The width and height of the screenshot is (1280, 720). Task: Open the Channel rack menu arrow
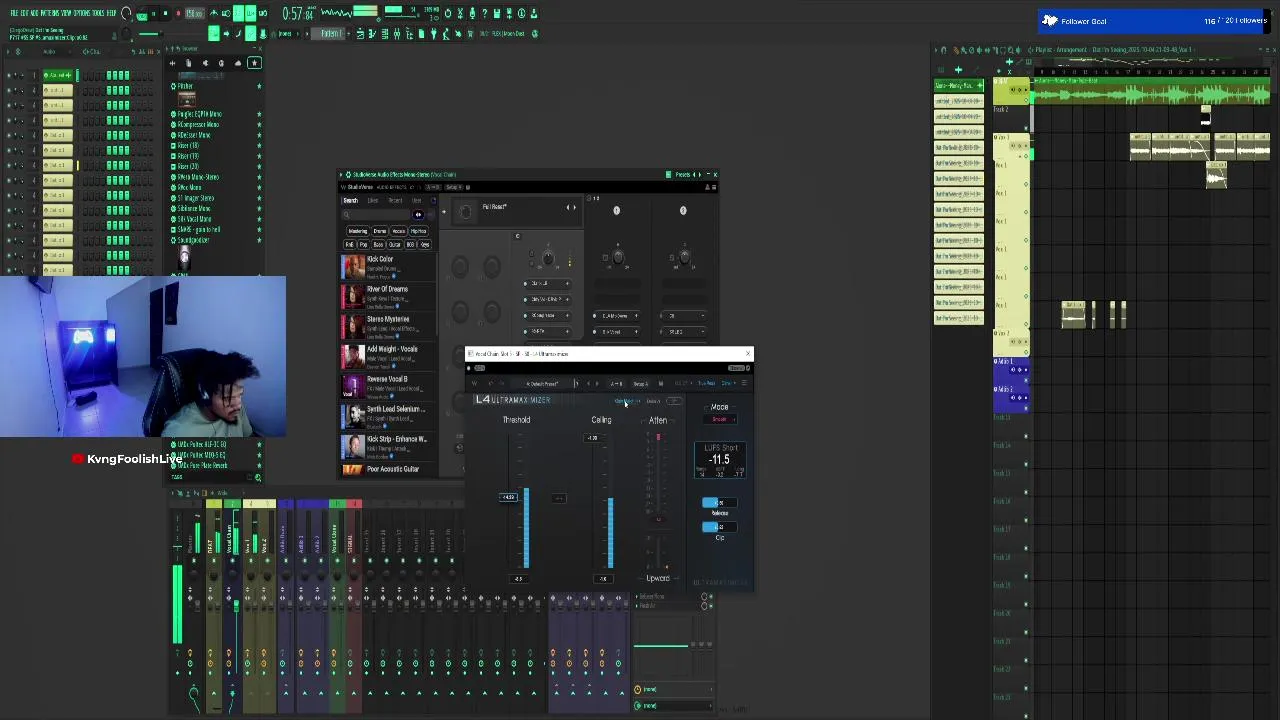[8, 51]
